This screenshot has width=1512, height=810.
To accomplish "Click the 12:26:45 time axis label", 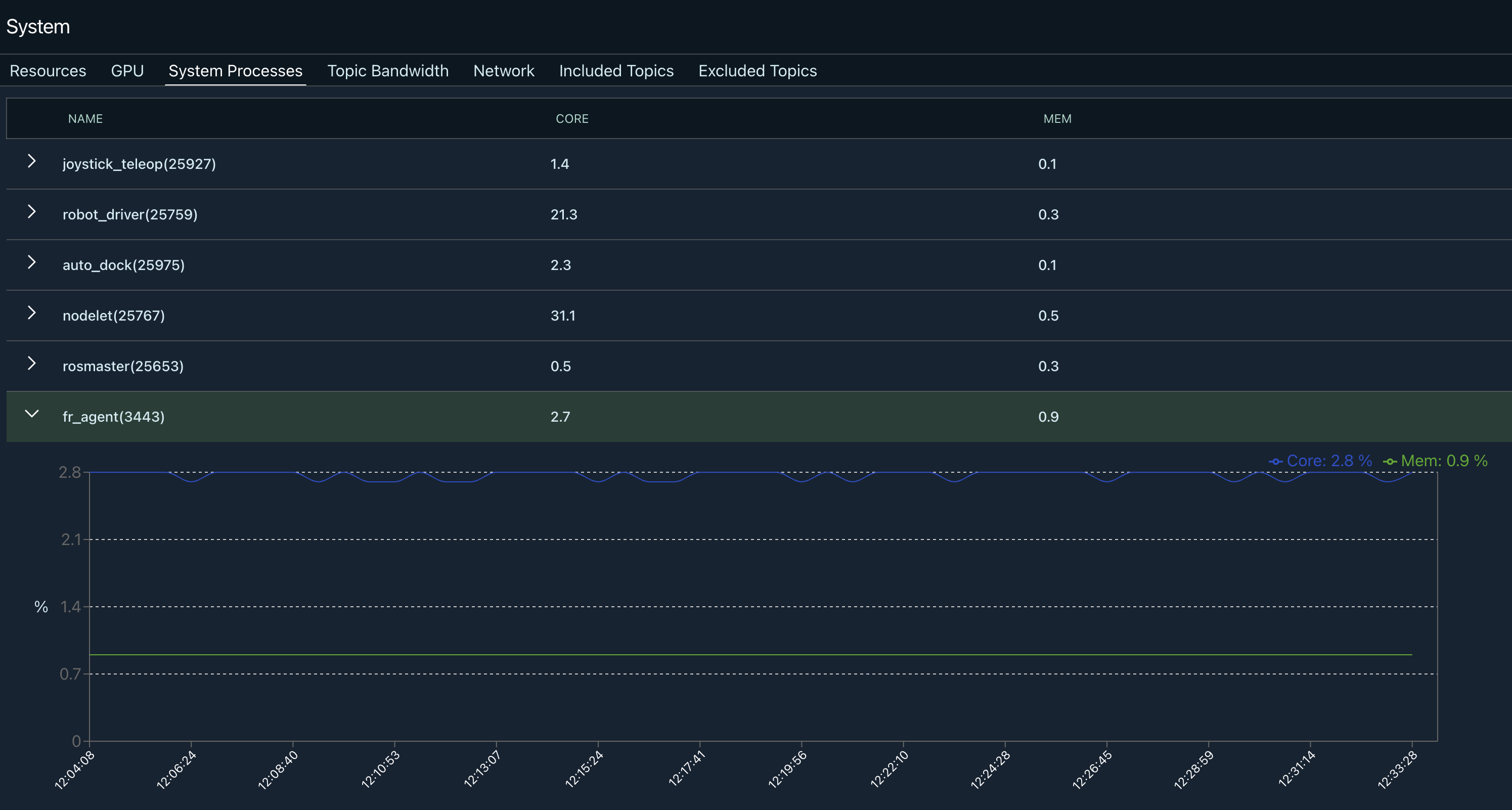I will [x=1092, y=770].
